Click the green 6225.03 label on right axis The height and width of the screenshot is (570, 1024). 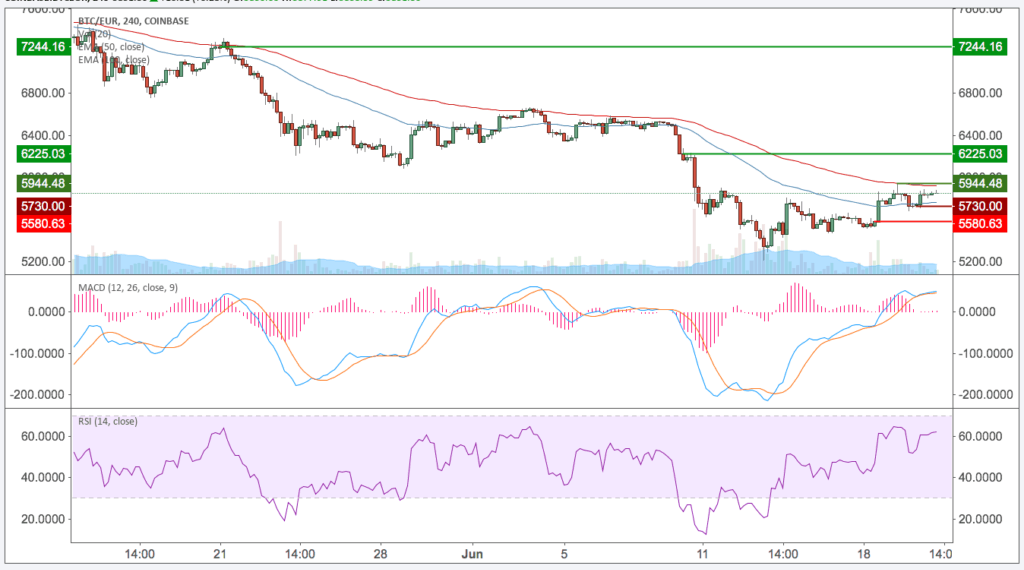(x=979, y=154)
